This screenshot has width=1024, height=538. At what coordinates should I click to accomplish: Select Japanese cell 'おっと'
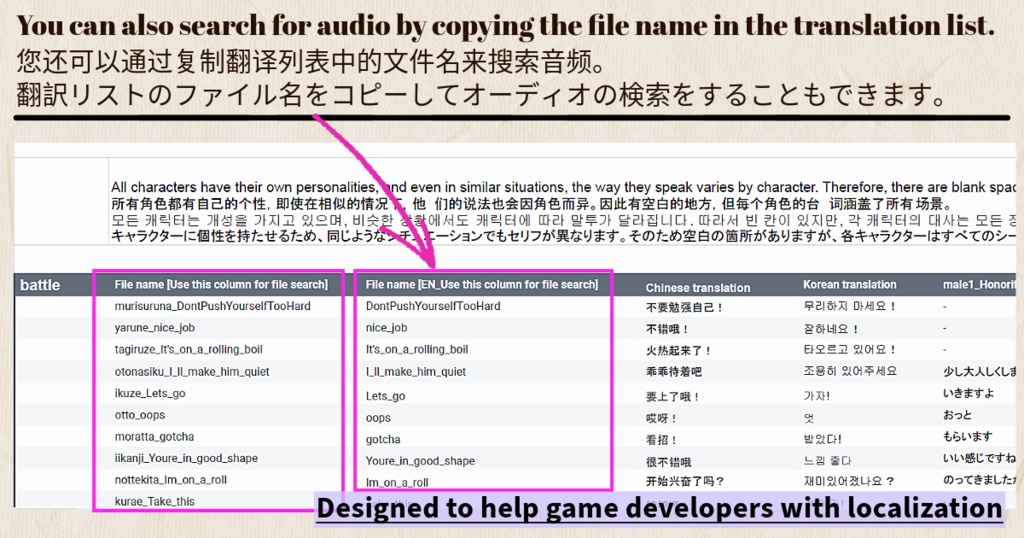point(957,415)
